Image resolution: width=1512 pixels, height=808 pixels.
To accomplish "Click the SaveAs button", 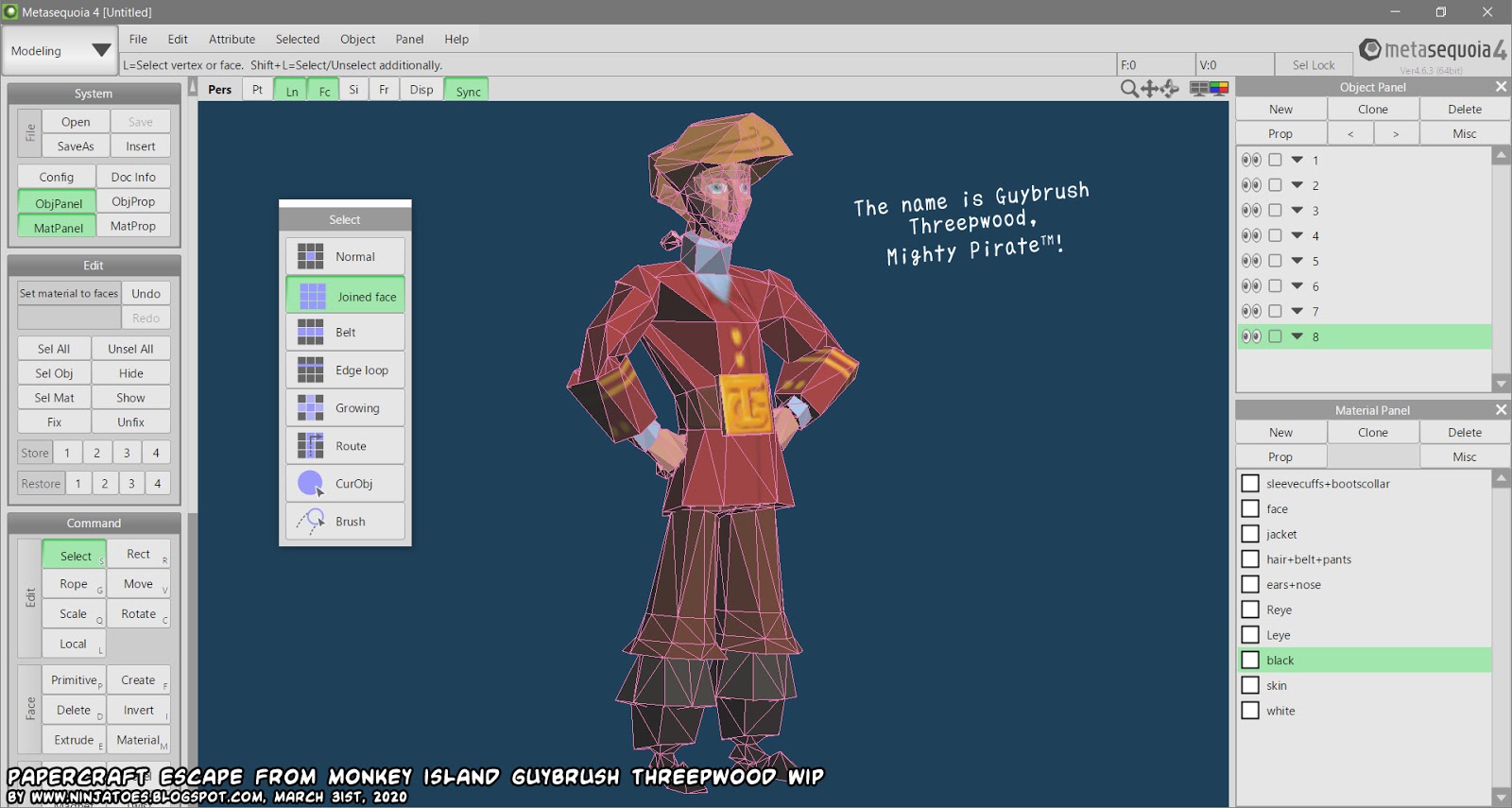I will 76,146.
